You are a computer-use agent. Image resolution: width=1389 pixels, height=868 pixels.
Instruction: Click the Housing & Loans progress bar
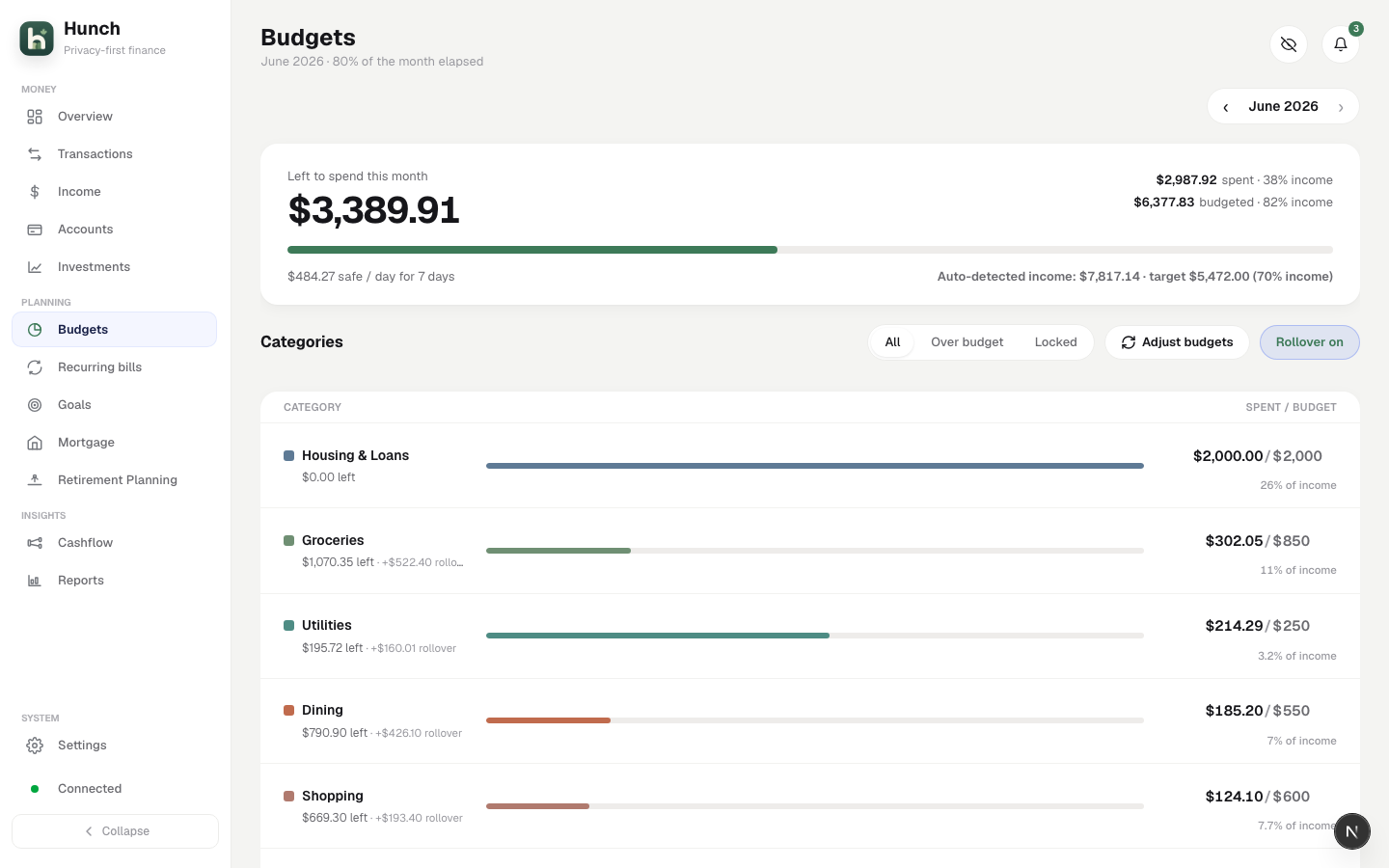tap(815, 466)
